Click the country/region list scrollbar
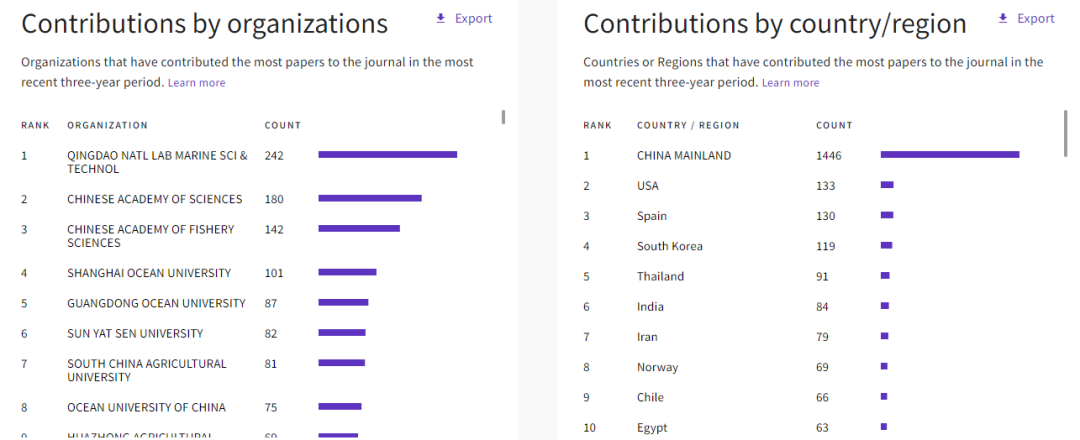 (x=1066, y=133)
